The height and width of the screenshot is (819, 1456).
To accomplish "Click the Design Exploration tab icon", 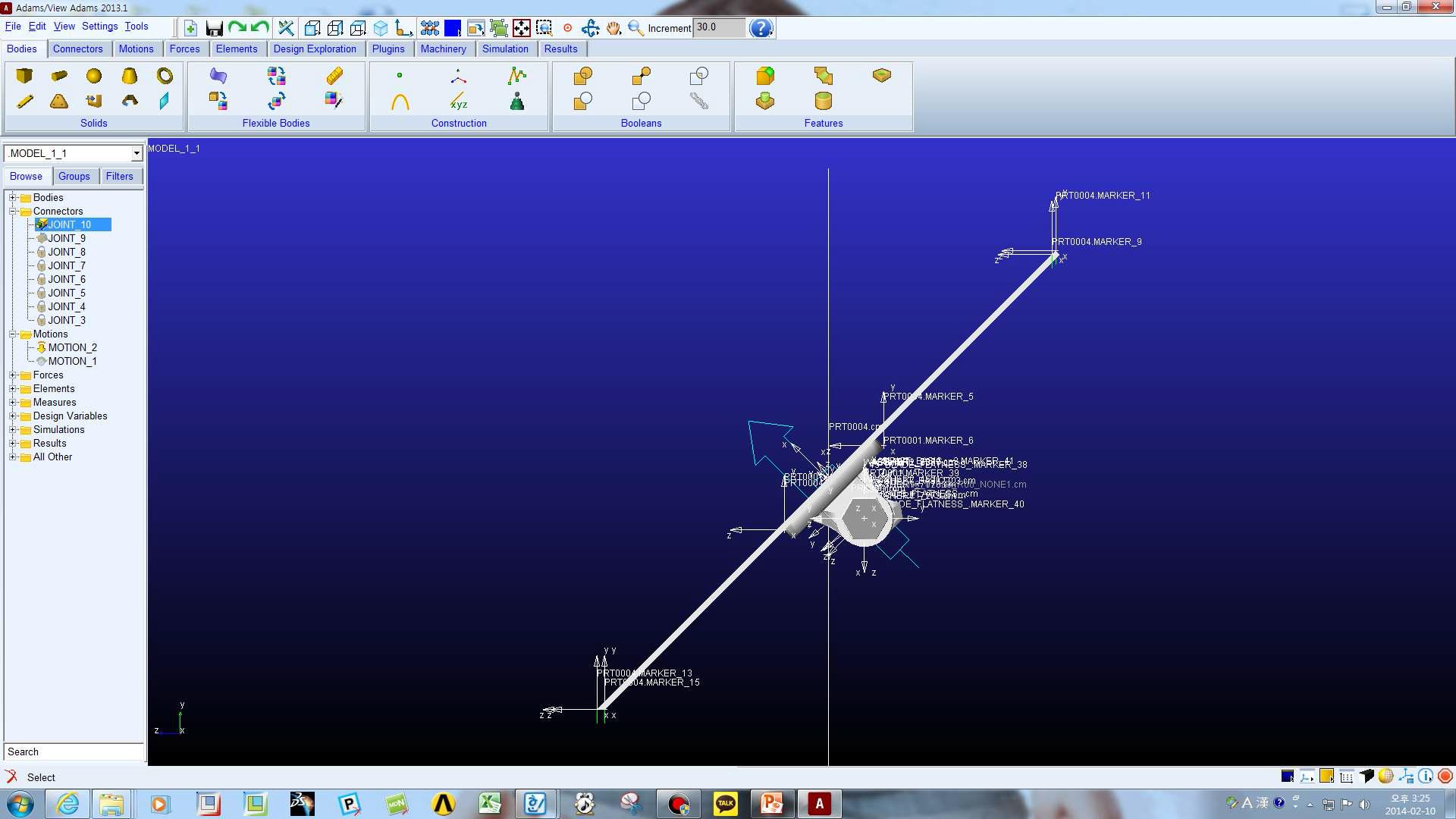I will (314, 48).
